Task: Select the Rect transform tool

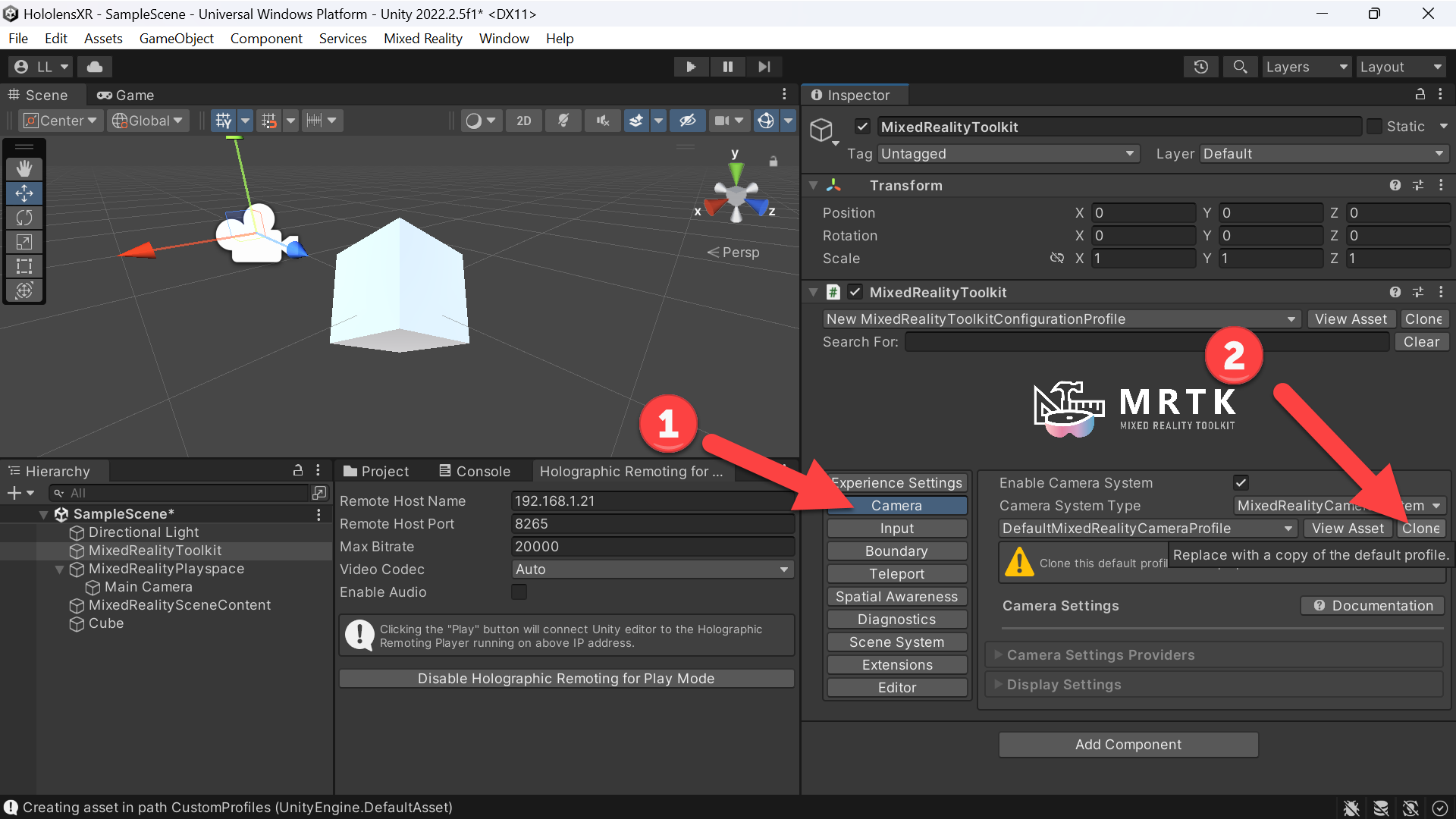Action: (x=24, y=266)
